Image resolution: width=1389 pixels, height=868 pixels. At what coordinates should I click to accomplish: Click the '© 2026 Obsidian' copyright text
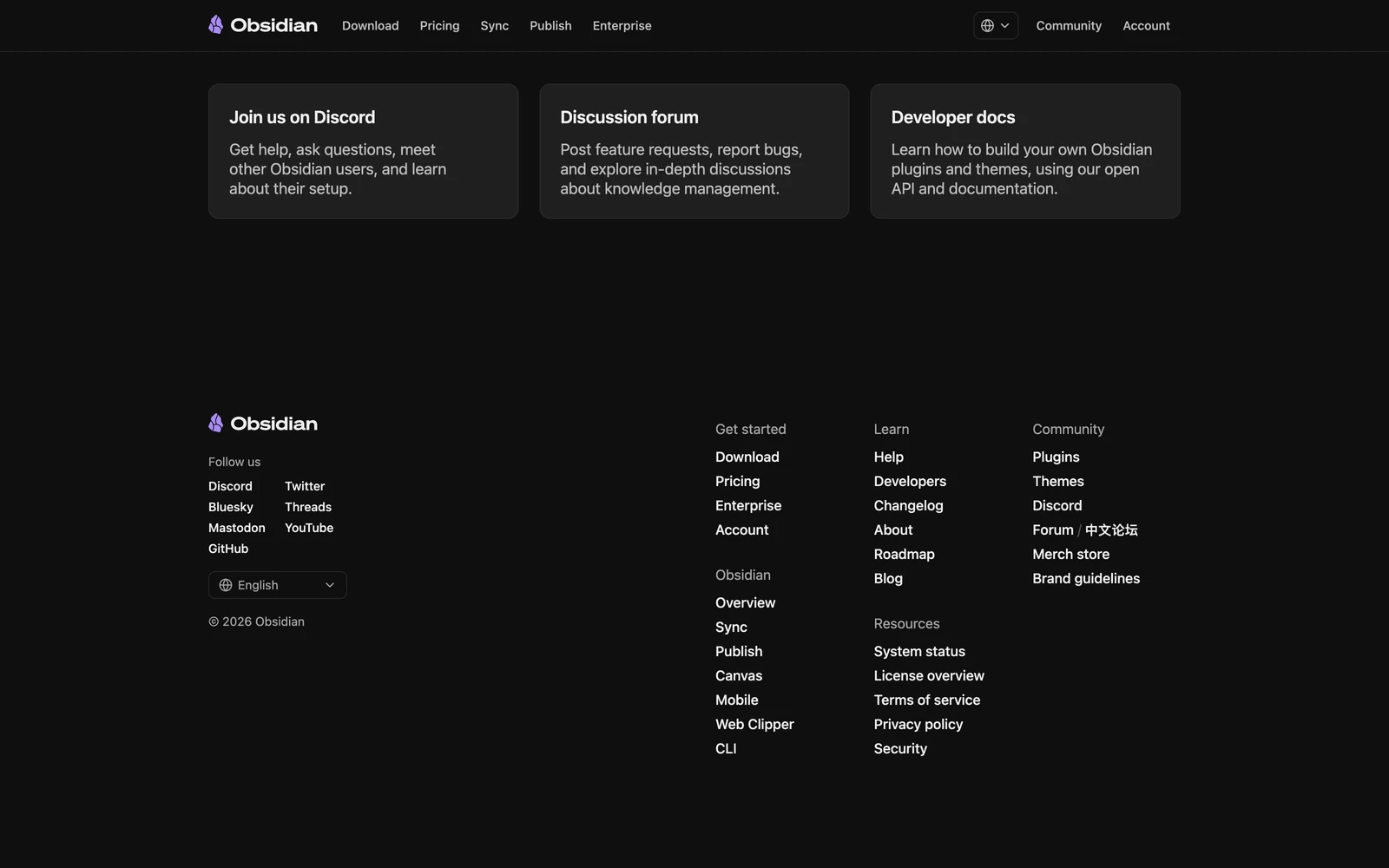[256, 621]
